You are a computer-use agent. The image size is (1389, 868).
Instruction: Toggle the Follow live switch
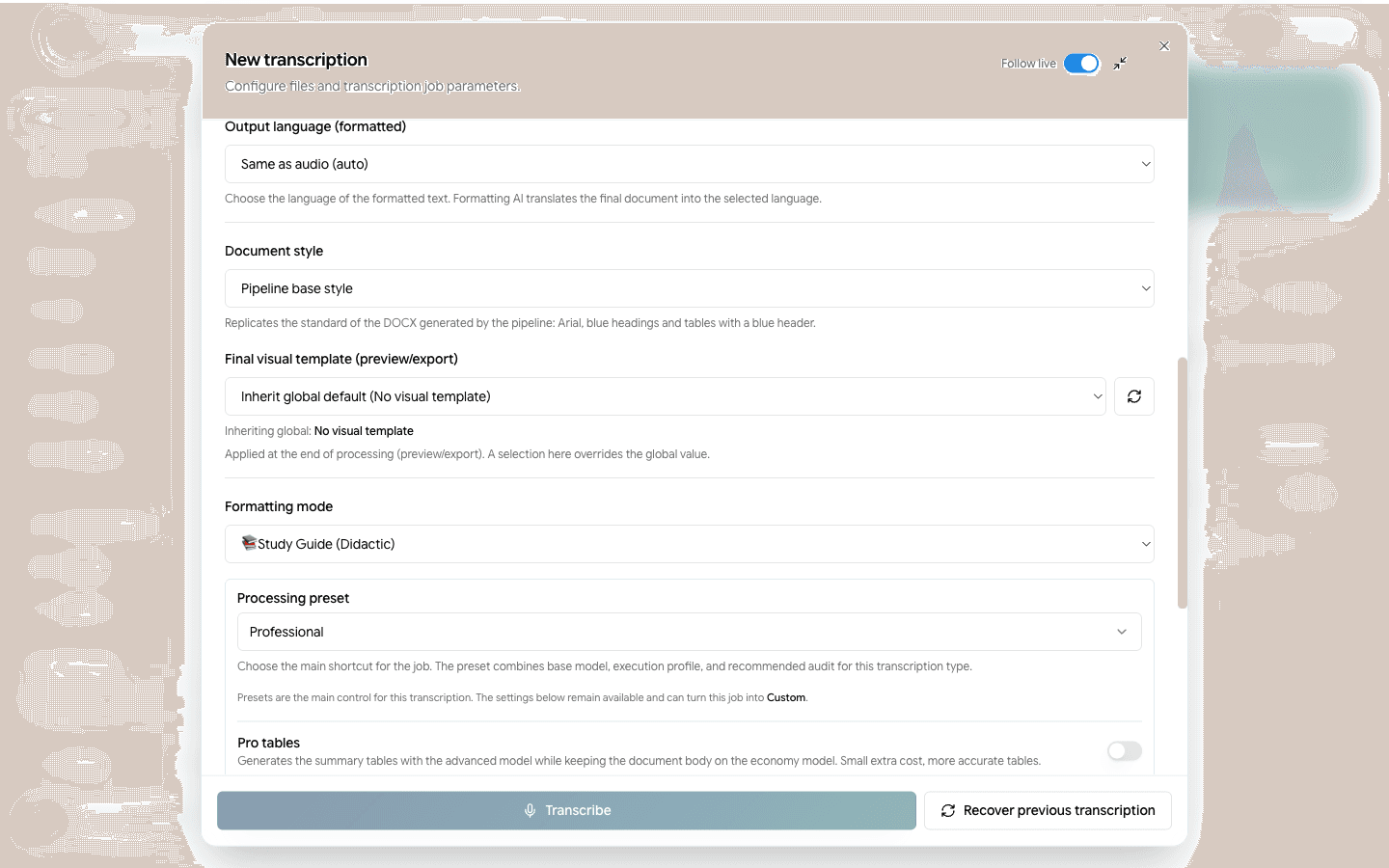coord(1081,64)
